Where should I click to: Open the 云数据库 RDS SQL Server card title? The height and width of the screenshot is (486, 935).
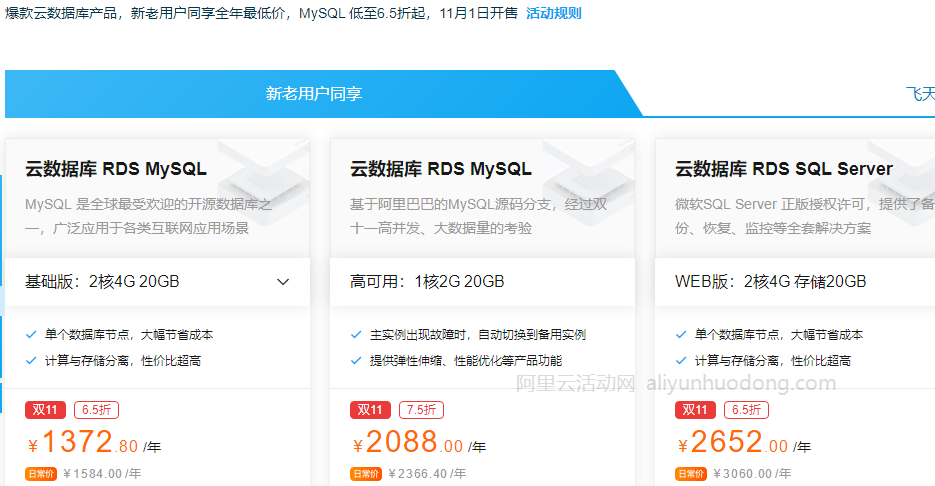tap(783, 169)
